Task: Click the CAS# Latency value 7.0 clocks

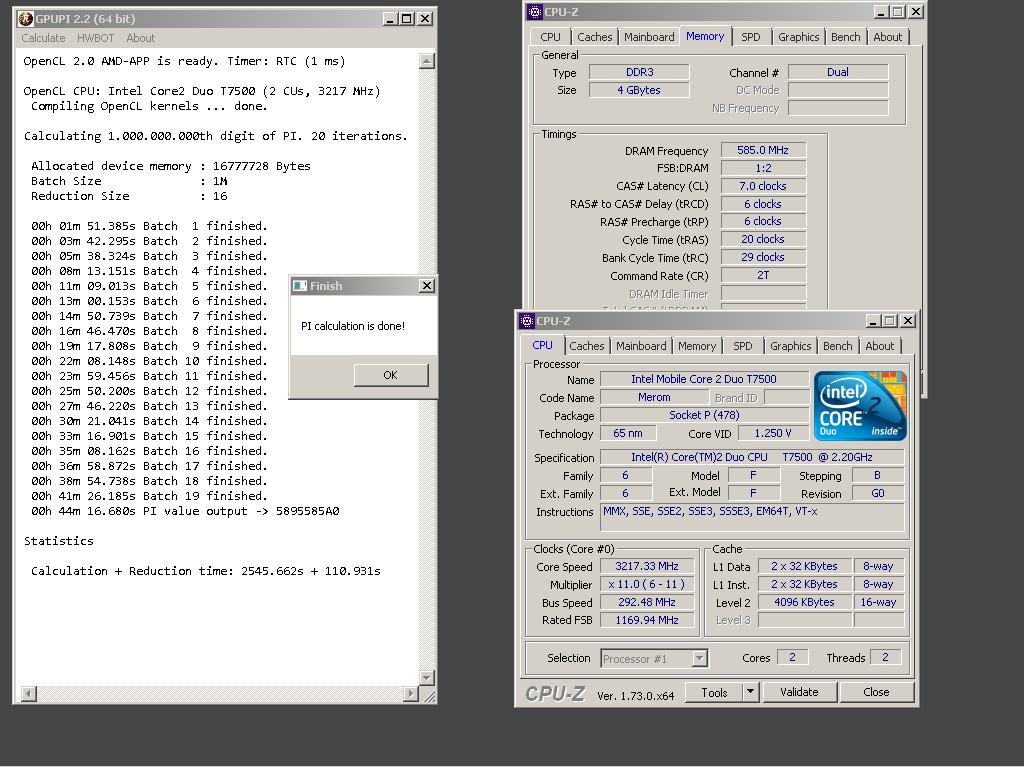Action: (763, 186)
